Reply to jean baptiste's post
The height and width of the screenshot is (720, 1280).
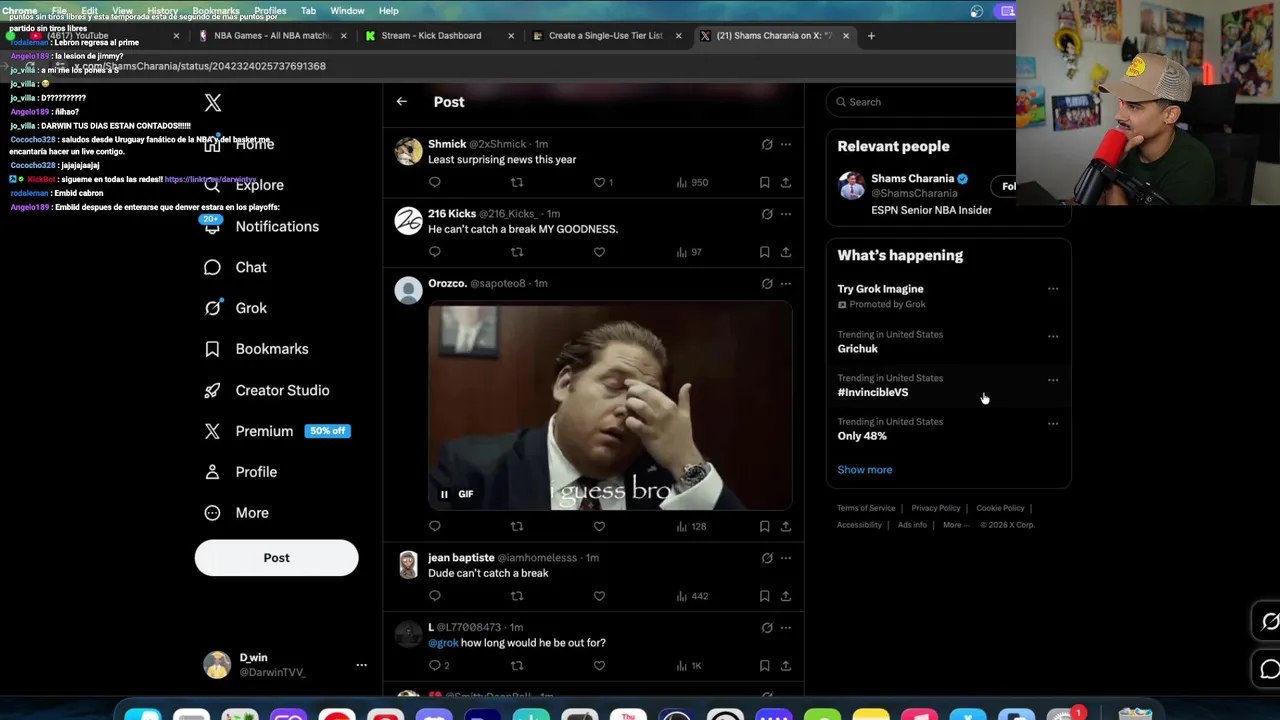pos(434,596)
